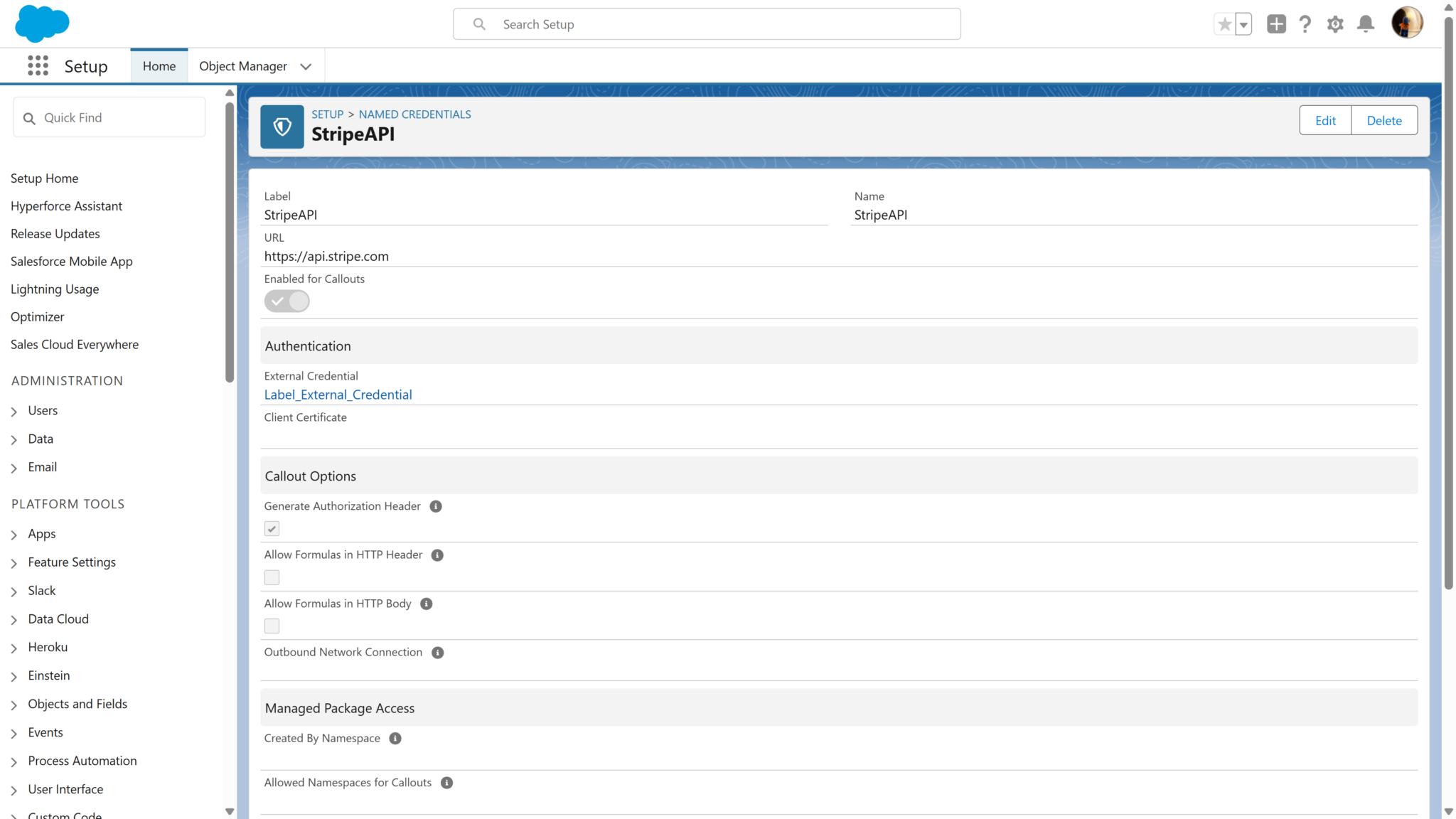Open the Label_External_Credential link
Image resolution: width=1456 pixels, height=819 pixels.
(x=338, y=395)
